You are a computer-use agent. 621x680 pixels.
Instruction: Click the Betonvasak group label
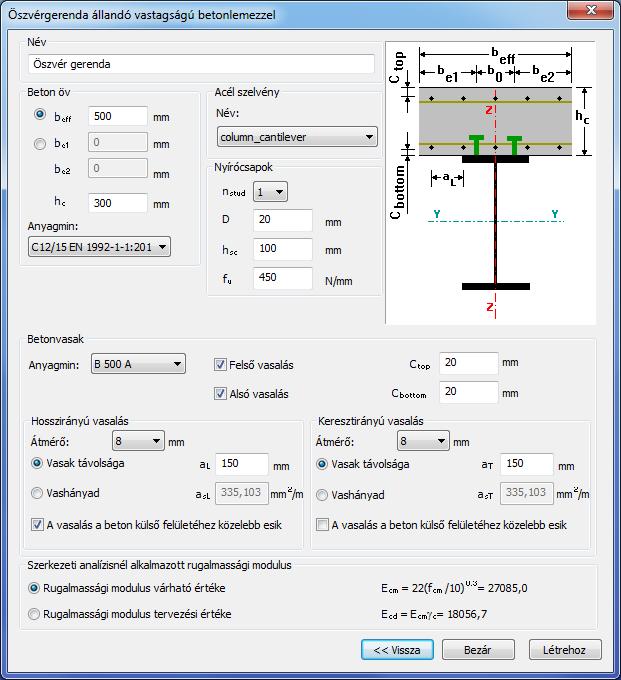56,339
